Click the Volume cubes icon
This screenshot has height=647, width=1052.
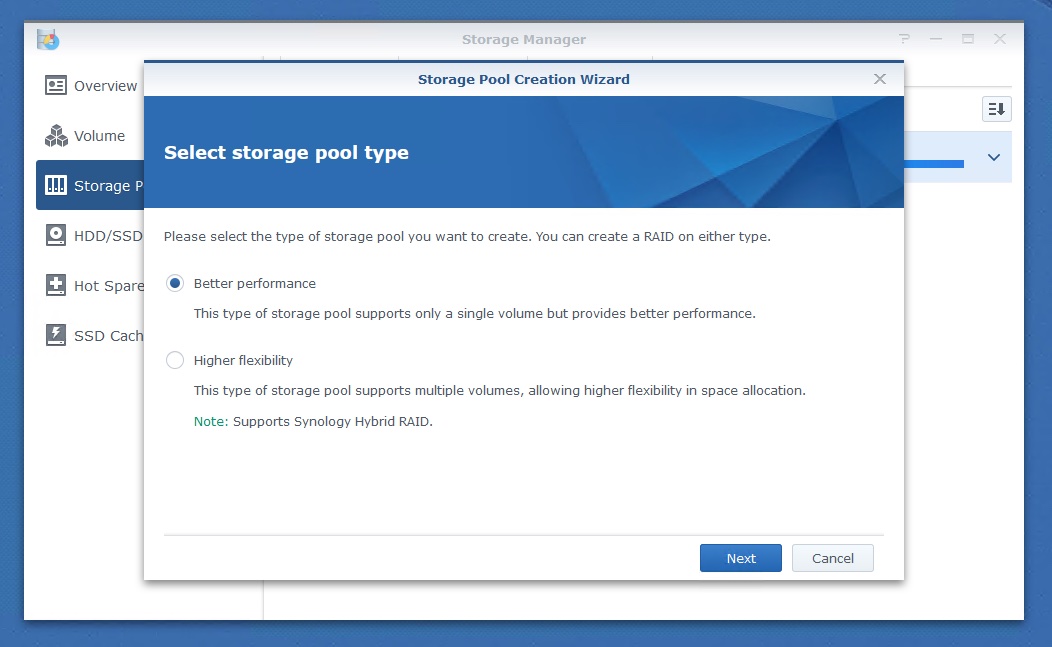pyautogui.click(x=56, y=136)
